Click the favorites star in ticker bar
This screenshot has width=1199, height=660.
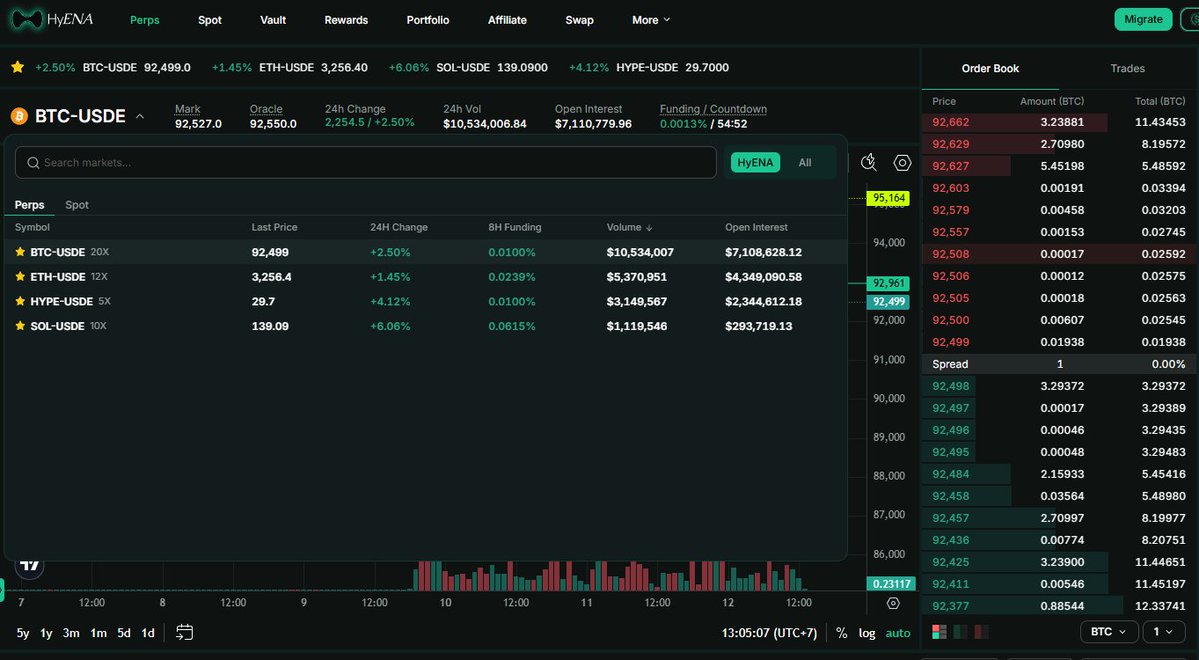[x=18, y=67]
